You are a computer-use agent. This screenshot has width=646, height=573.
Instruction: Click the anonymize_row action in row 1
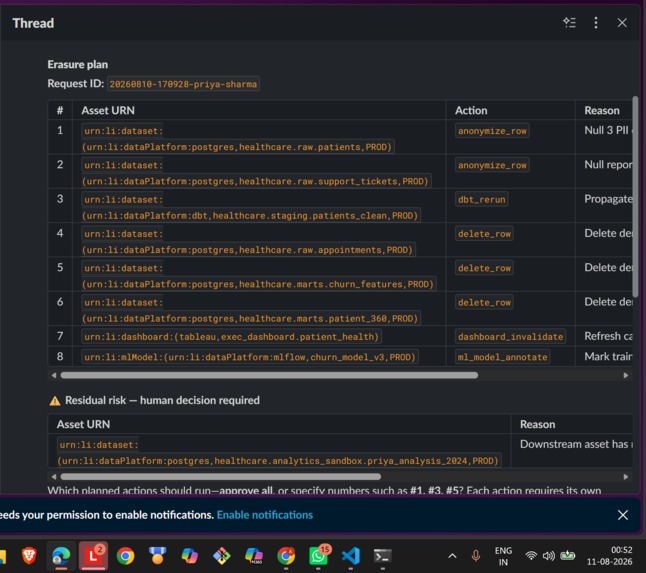pos(492,131)
